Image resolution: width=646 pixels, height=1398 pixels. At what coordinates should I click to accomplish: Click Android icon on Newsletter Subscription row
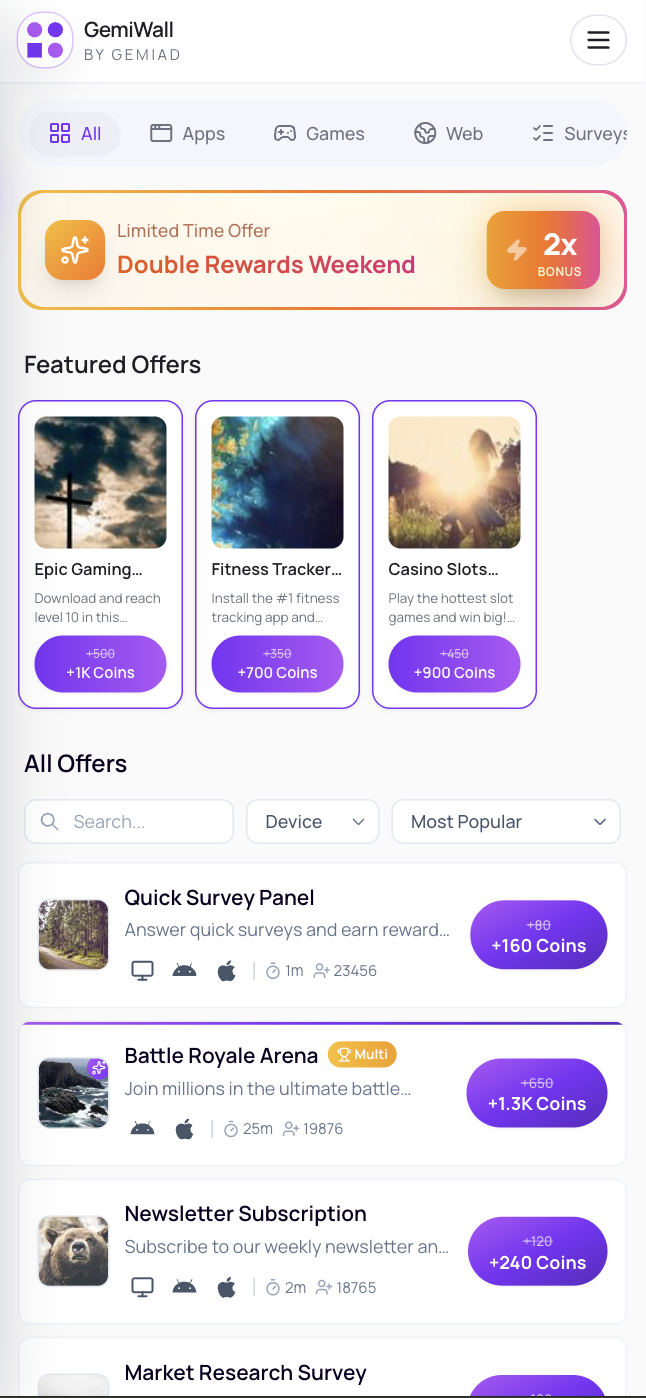(184, 1287)
